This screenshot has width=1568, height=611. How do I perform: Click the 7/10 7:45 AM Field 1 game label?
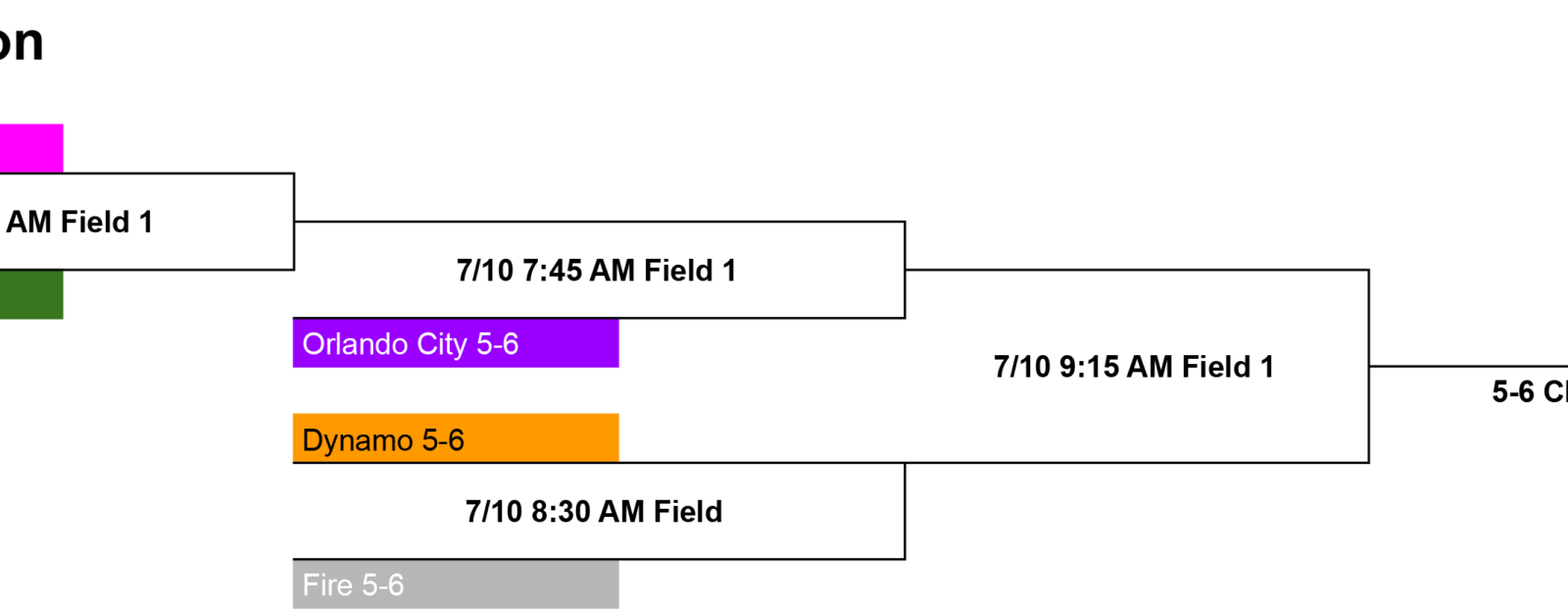pos(596,271)
